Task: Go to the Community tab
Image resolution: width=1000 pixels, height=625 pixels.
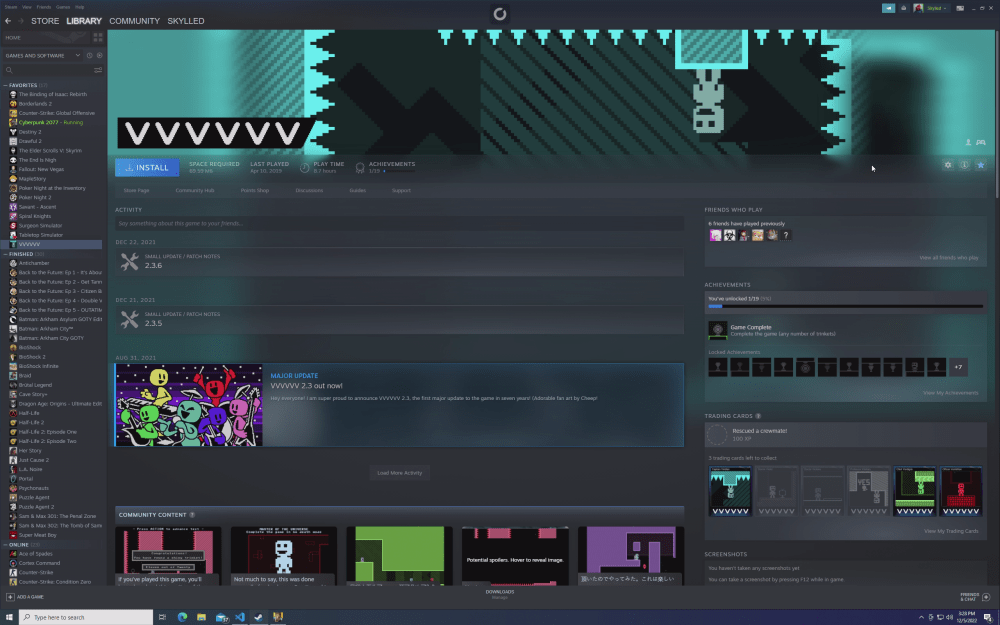Action: pyautogui.click(x=134, y=20)
